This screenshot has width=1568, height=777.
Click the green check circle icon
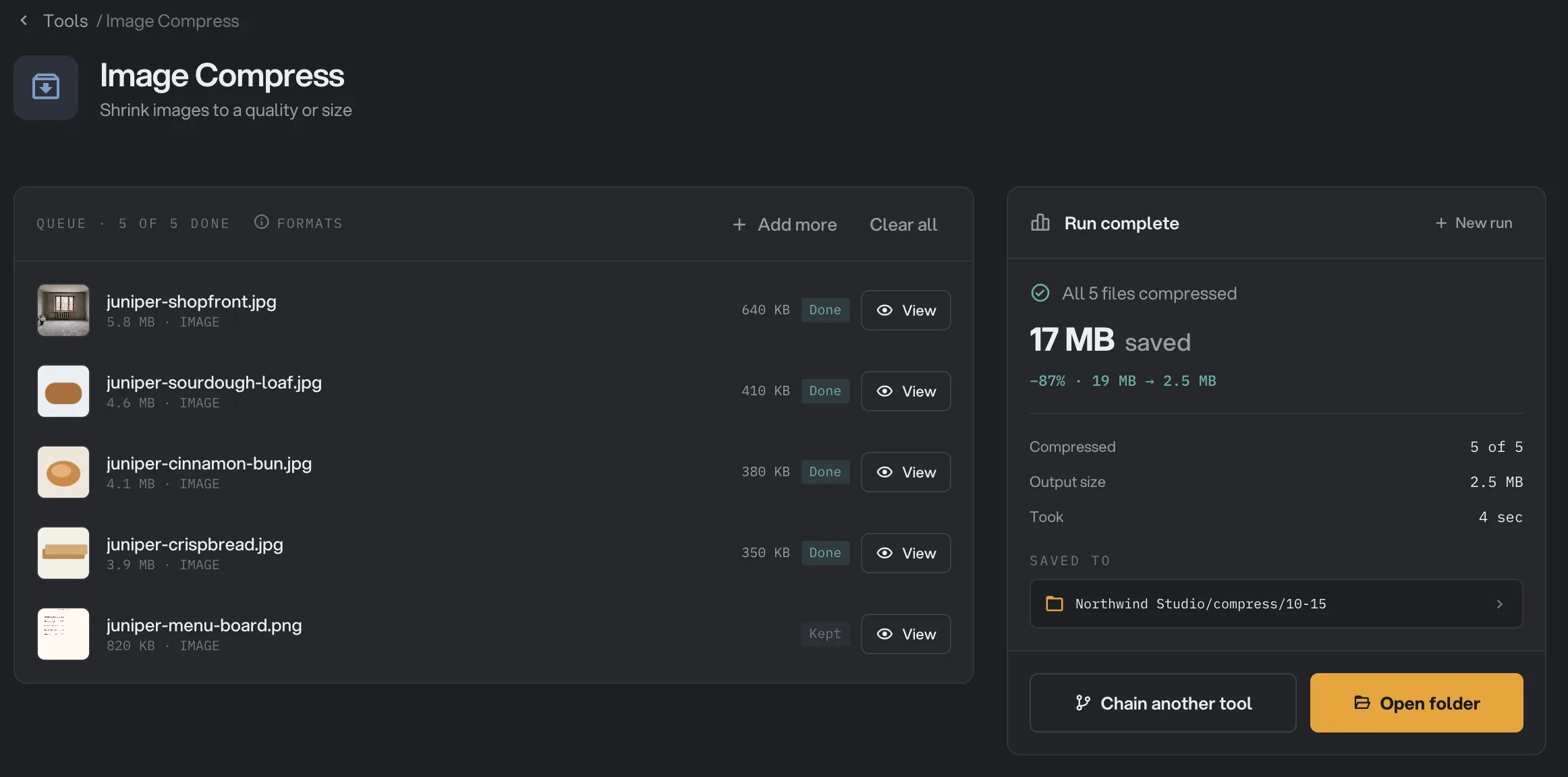[1040, 293]
